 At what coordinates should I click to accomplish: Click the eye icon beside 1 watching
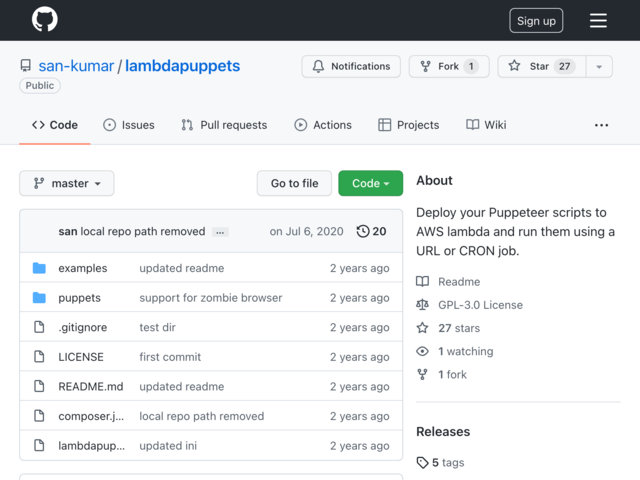point(422,351)
